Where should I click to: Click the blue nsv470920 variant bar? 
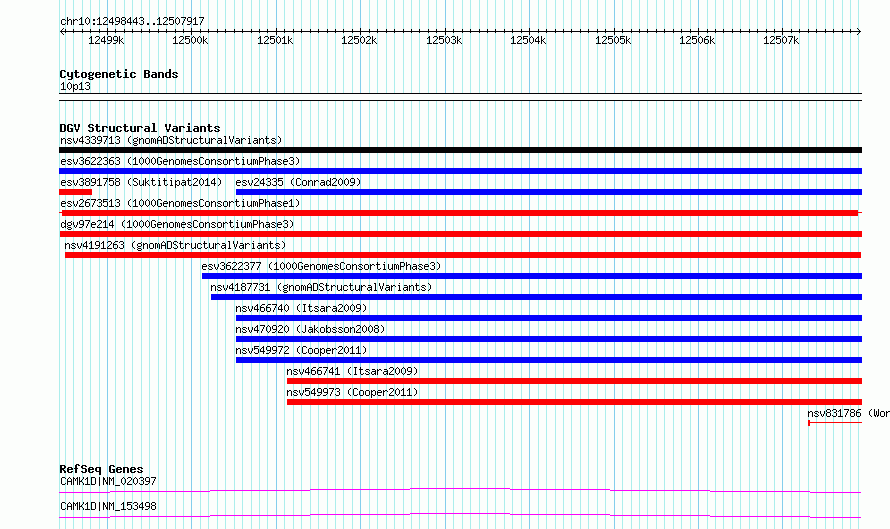click(x=549, y=339)
